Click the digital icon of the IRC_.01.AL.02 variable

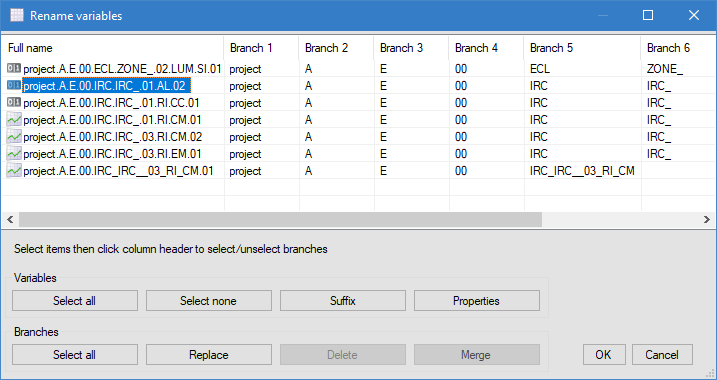pos(14,86)
